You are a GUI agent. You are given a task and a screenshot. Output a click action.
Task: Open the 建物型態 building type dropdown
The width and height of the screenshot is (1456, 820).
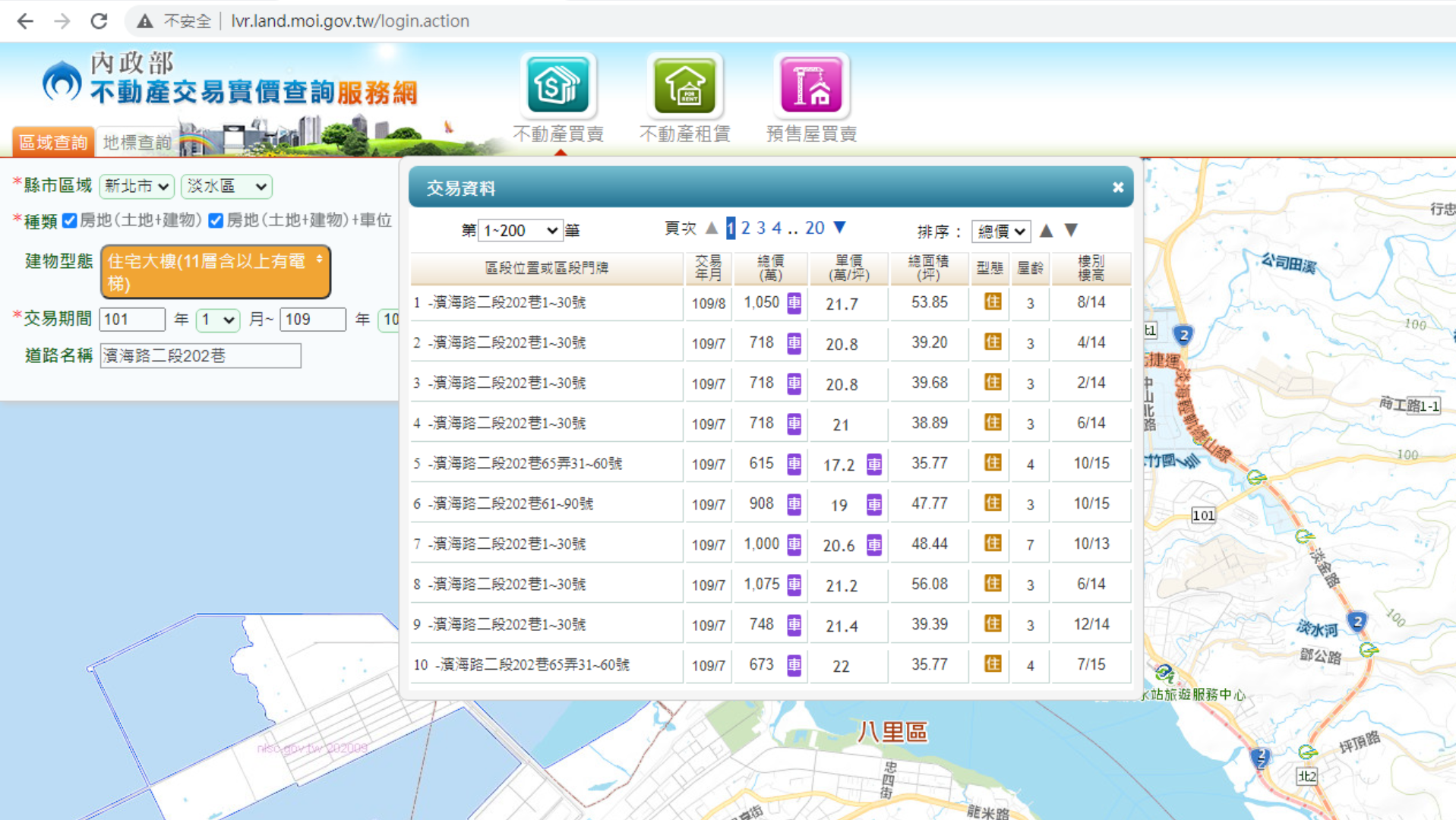pos(216,272)
